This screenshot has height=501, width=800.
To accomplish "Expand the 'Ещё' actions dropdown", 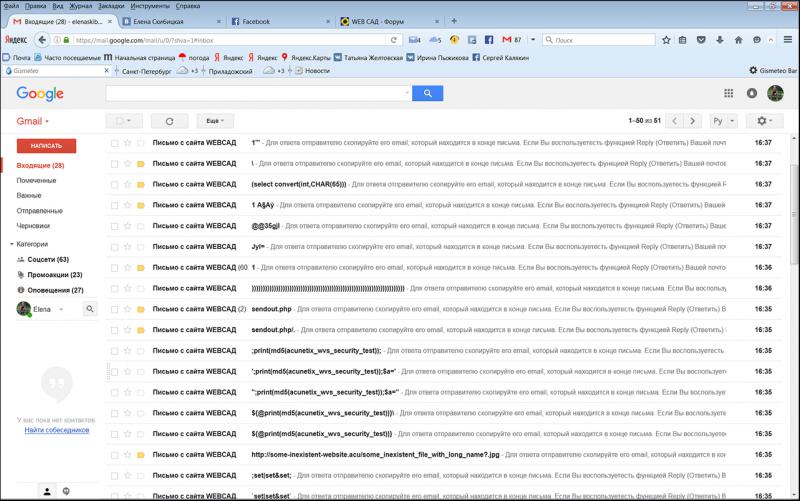I will (x=214, y=121).
